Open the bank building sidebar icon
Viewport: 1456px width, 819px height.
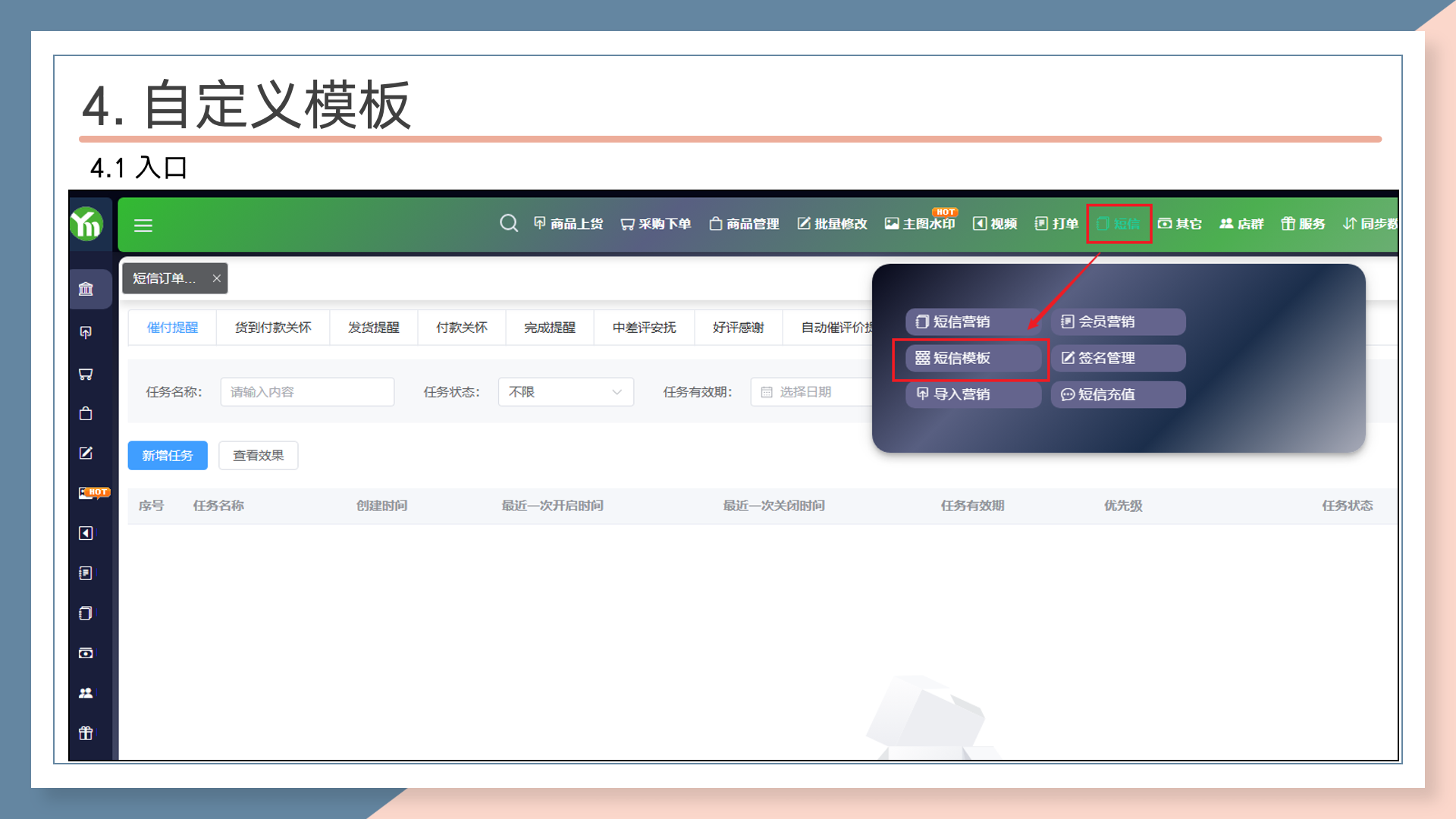point(86,289)
